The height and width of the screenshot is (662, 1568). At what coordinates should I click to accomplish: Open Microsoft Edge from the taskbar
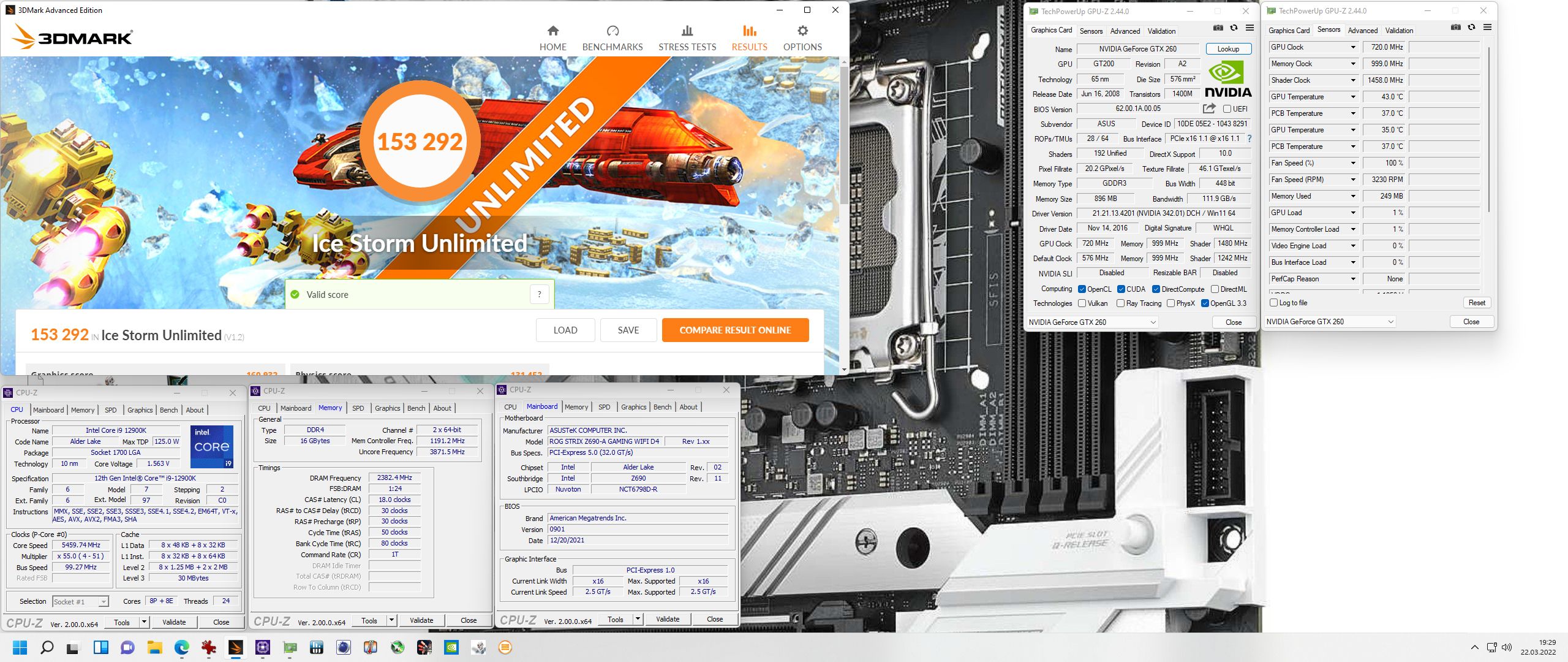click(181, 647)
